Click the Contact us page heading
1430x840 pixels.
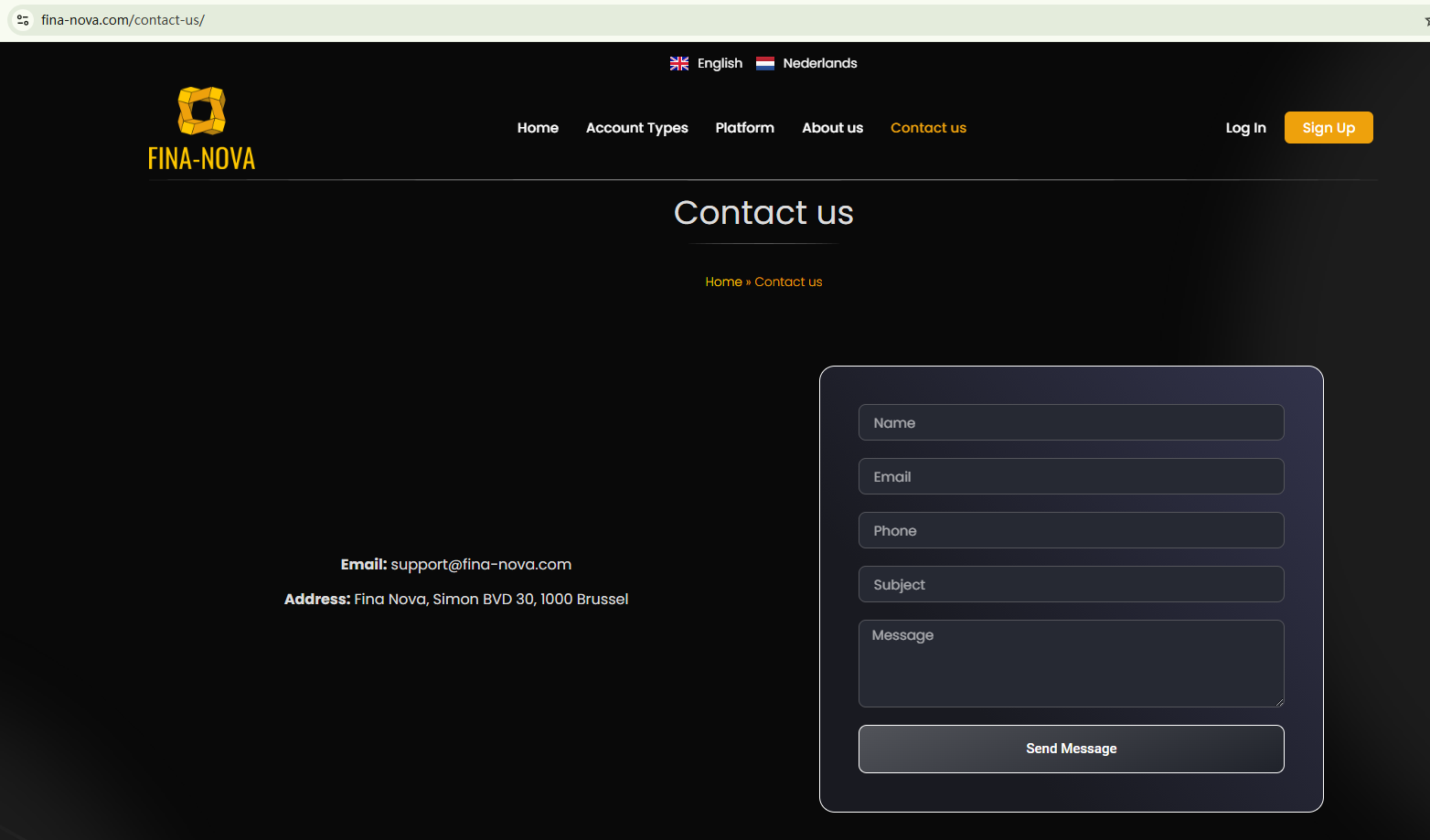763,213
